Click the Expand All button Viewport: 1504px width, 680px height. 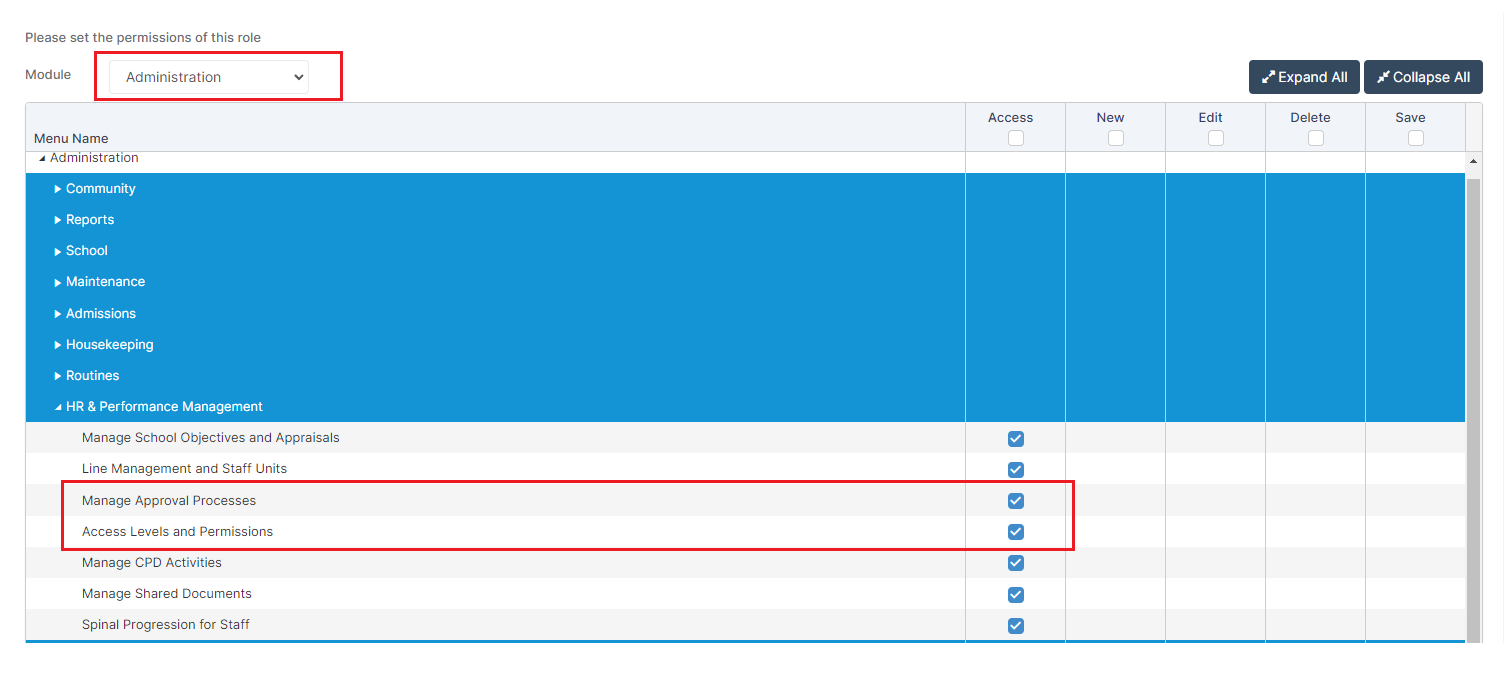[1304, 77]
